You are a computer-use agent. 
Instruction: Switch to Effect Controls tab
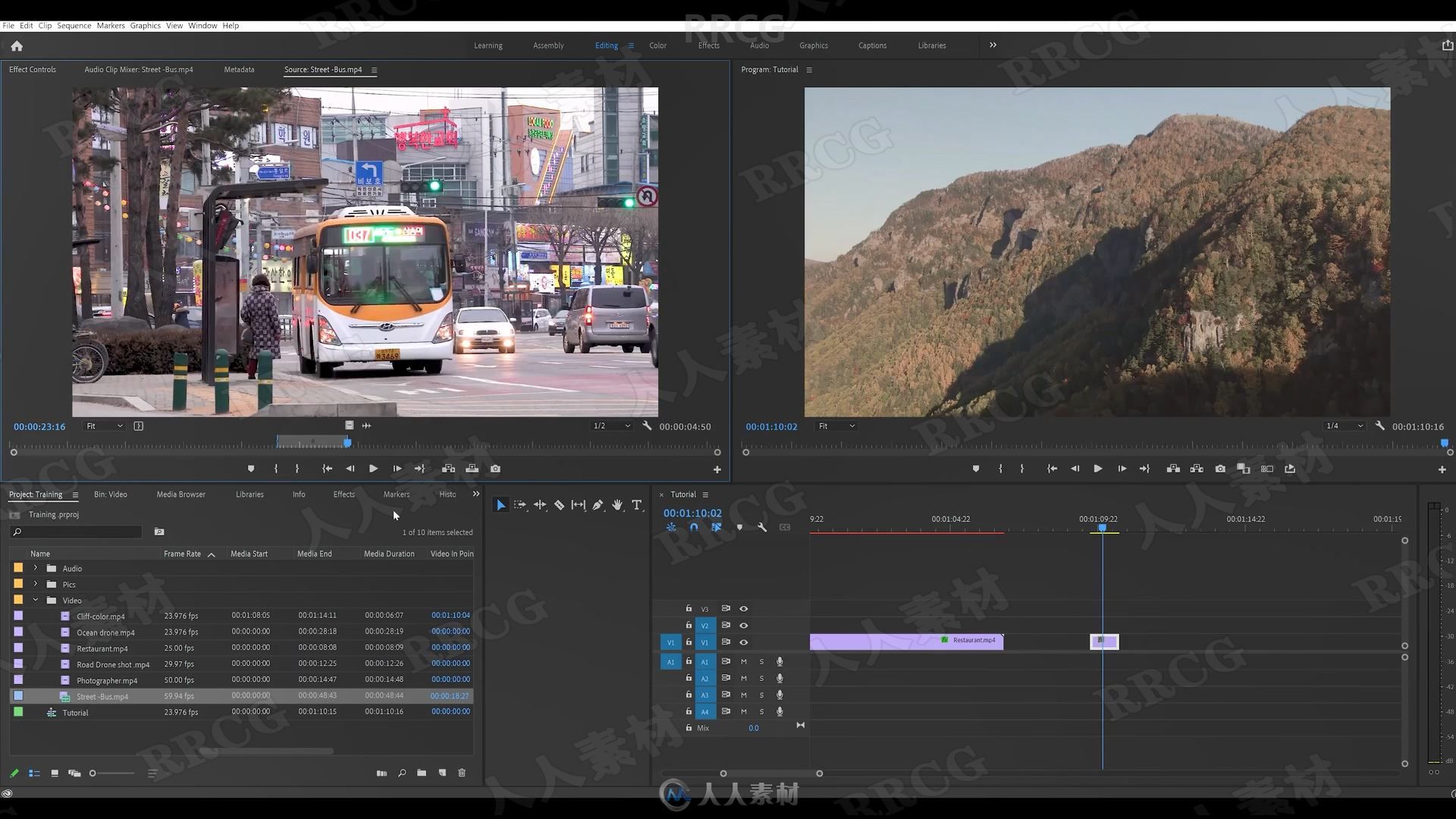33,70
